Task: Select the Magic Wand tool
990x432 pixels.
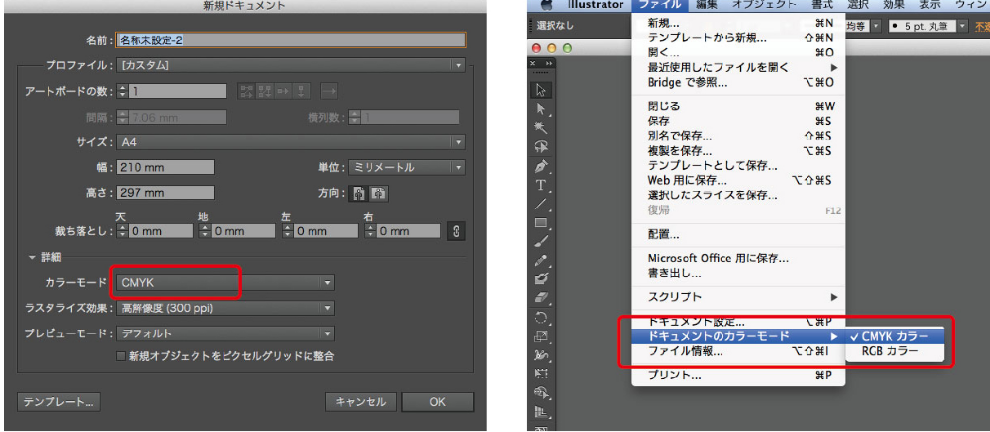Action: tap(540, 128)
